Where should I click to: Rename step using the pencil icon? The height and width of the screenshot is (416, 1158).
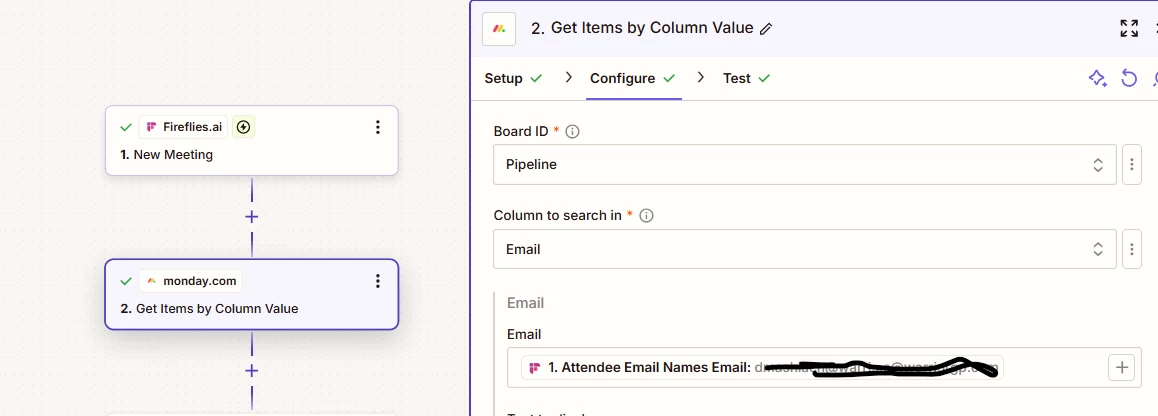click(766, 29)
